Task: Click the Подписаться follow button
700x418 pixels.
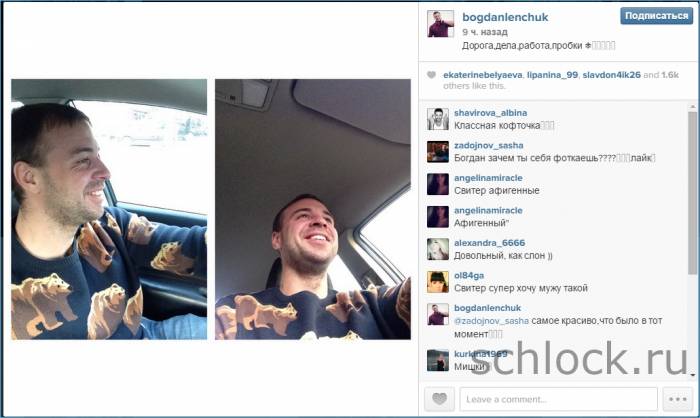Action: [656, 16]
